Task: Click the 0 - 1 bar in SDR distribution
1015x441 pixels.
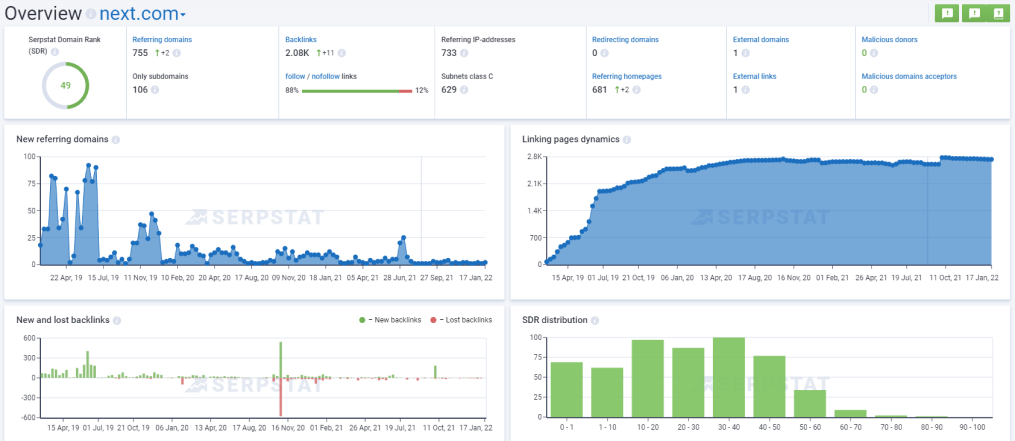Action: click(x=566, y=389)
